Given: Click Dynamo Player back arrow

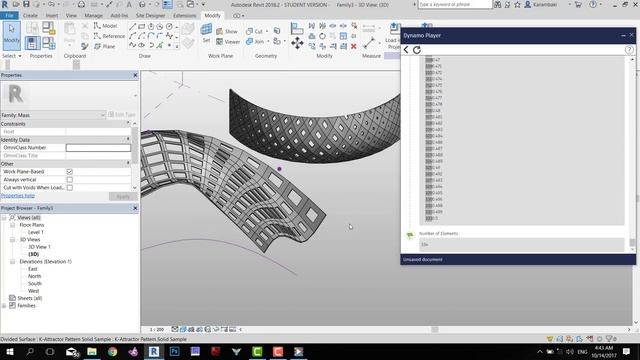Looking at the screenshot, I should [x=406, y=50].
